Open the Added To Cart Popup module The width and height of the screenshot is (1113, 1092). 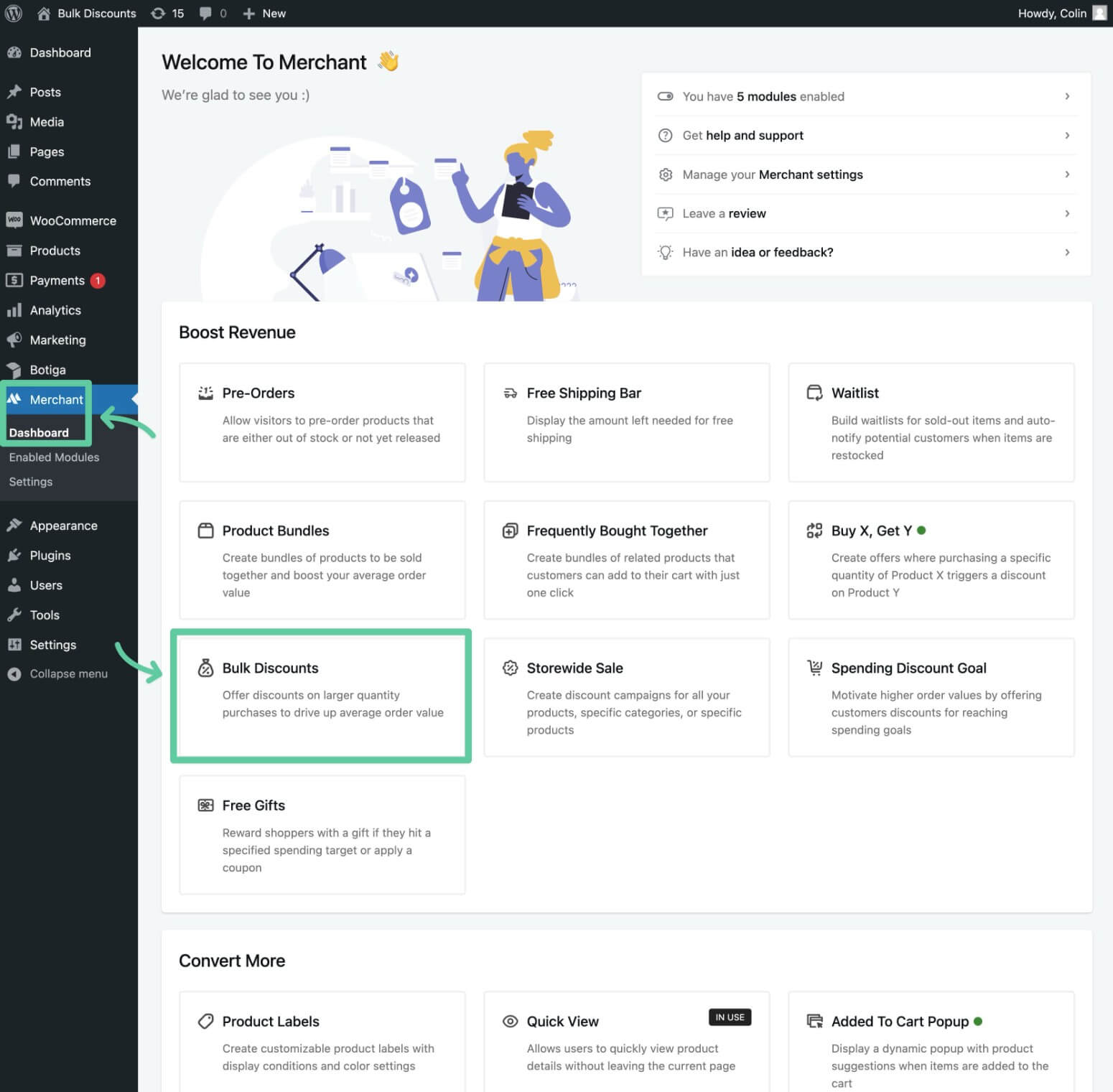click(931, 1042)
